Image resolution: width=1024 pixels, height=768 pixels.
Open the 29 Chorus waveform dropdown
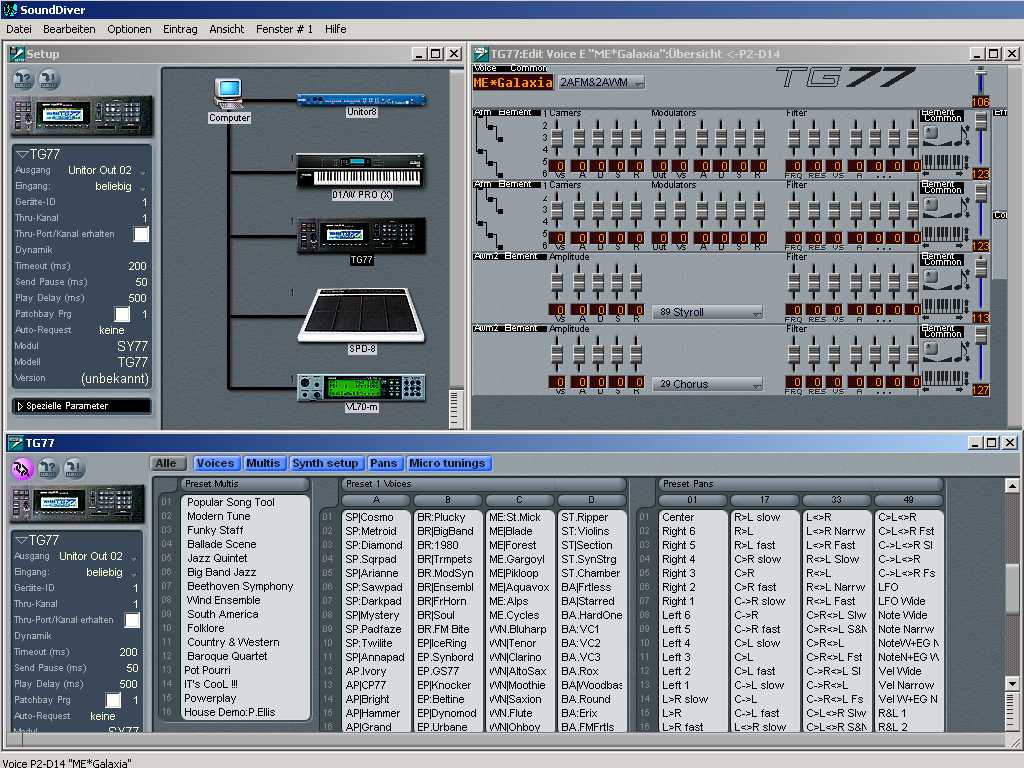click(x=708, y=384)
